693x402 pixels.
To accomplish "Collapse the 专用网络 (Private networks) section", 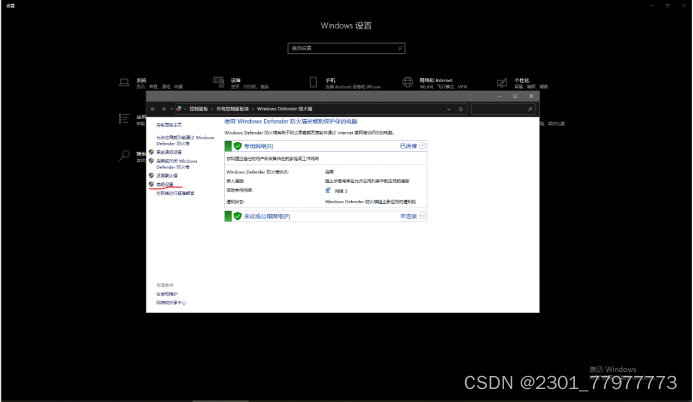I will 423,145.
